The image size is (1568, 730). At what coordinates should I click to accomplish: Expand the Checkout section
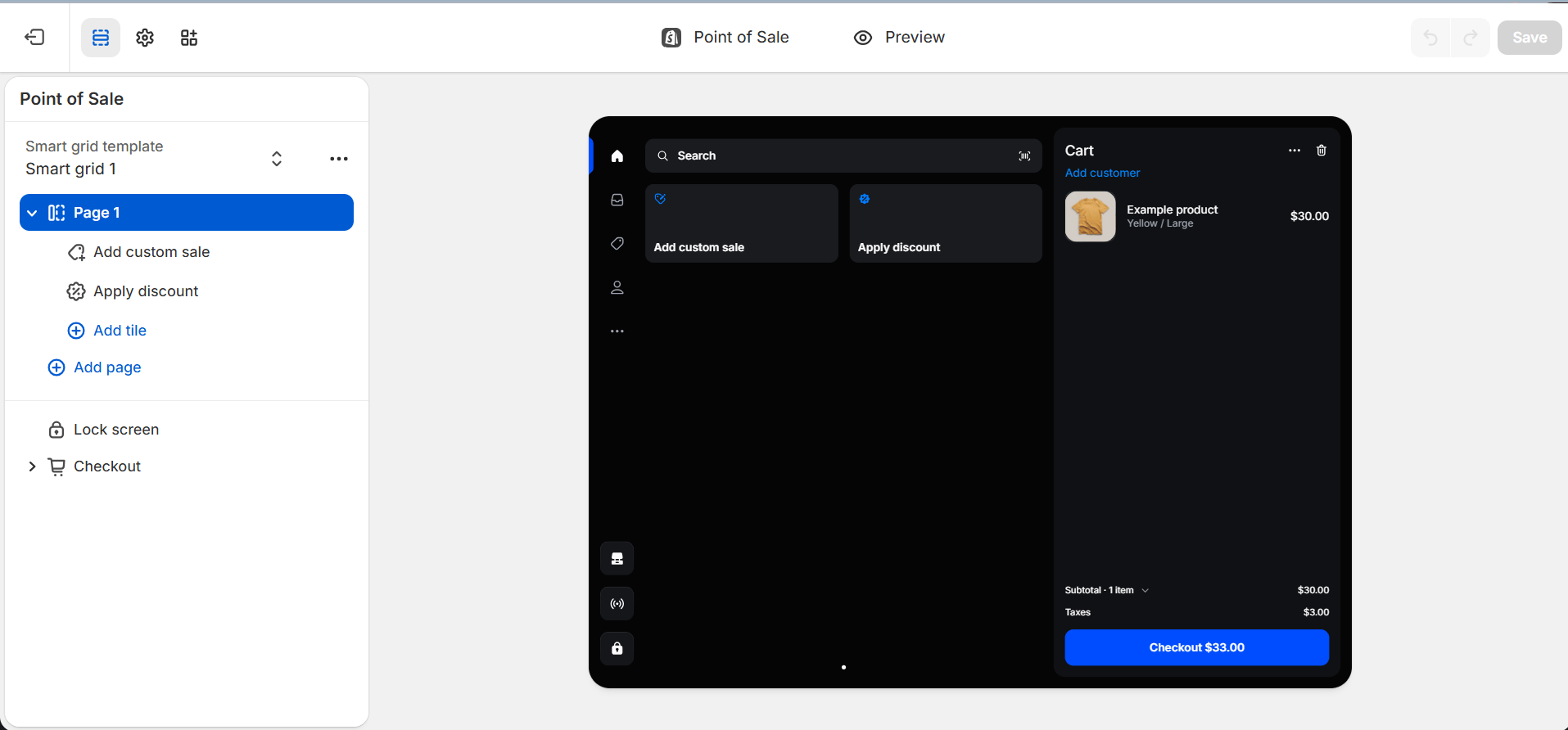[x=32, y=466]
